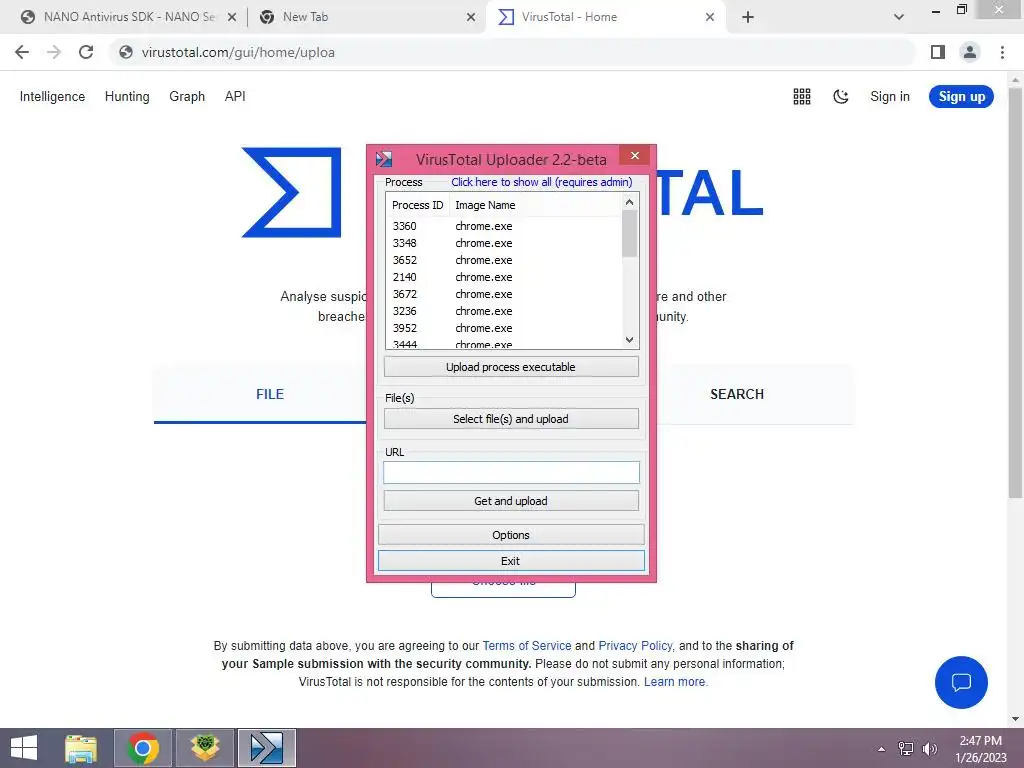Open API menu item
The height and width of the screenshot is (768, 1024).
click(235, 97)
